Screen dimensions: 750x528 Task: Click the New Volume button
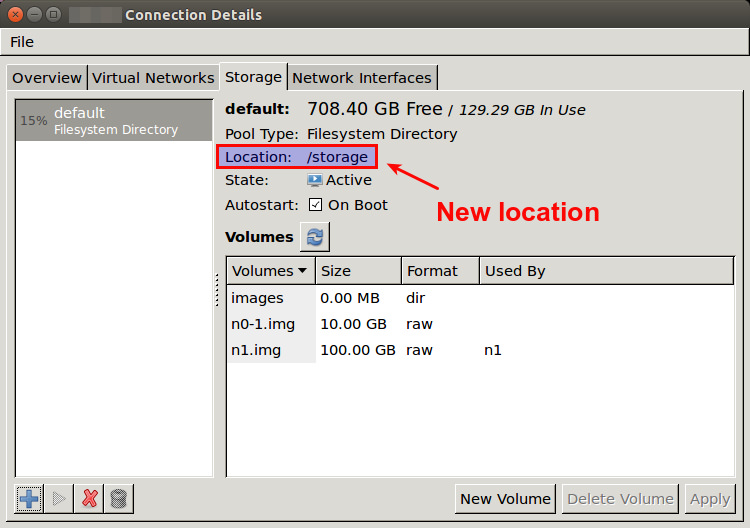tap(505, 499)
